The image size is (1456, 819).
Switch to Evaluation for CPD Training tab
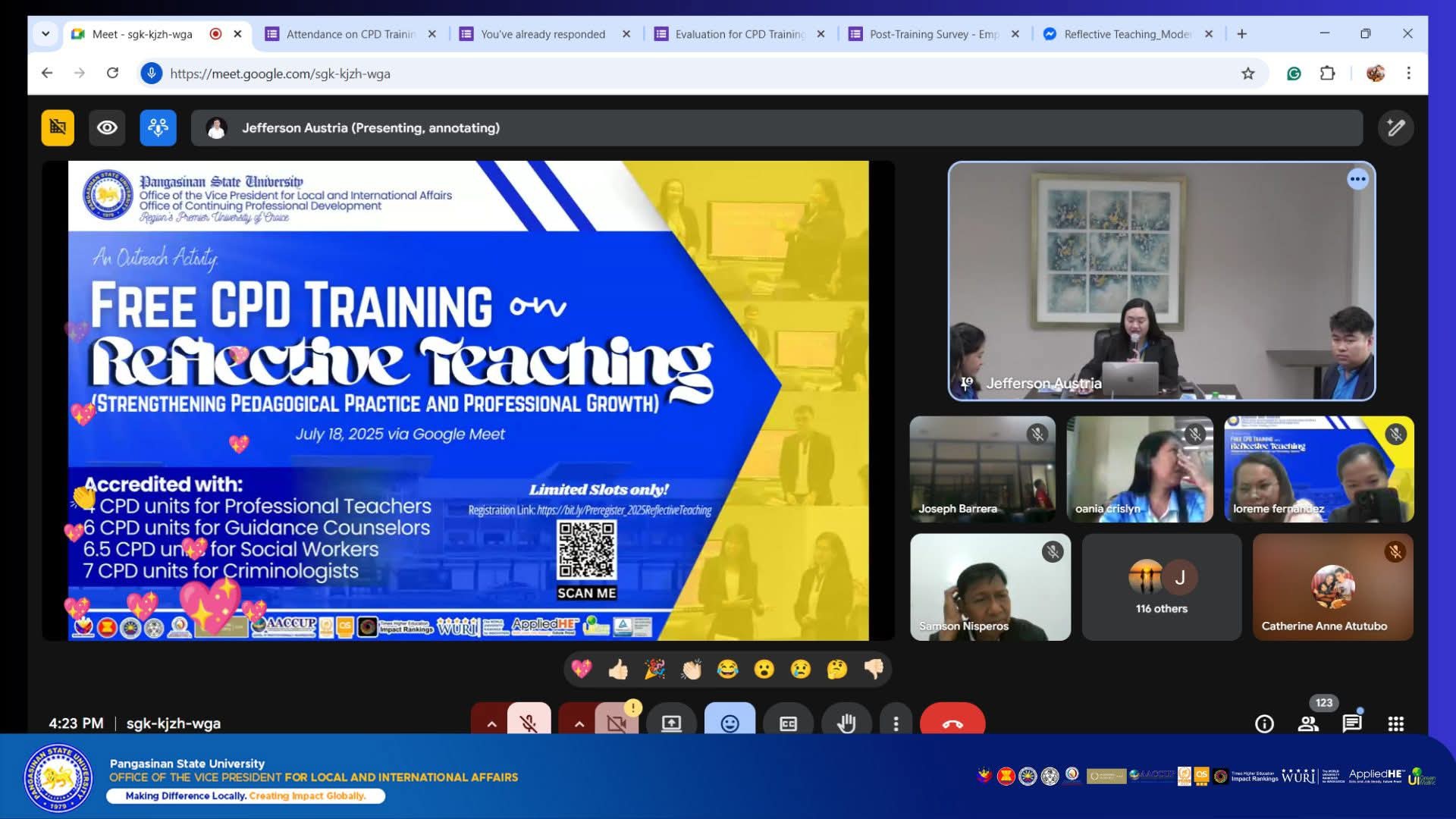click(739, 34)
